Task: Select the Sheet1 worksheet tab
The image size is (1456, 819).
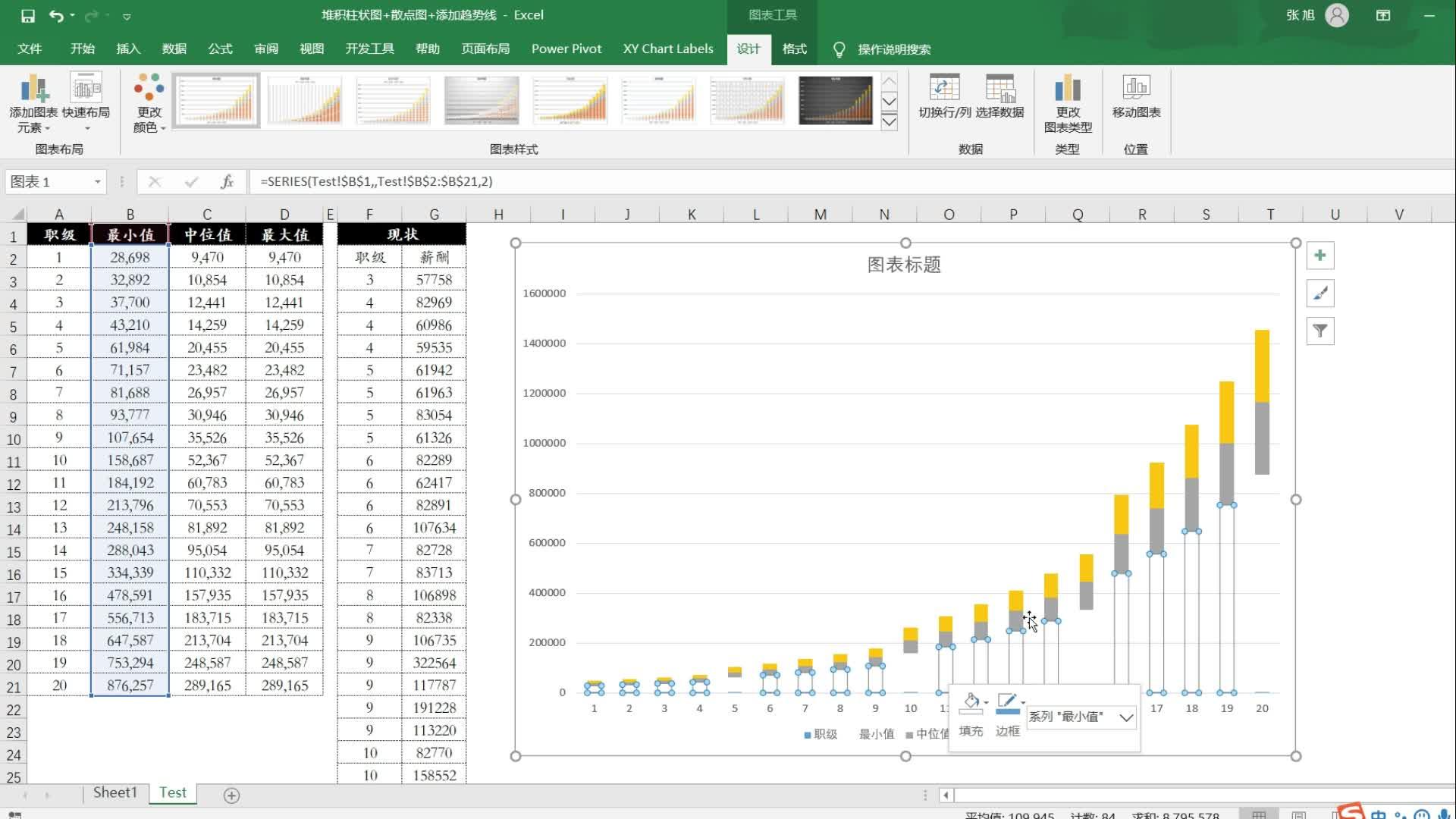Action: coord(115,792)
